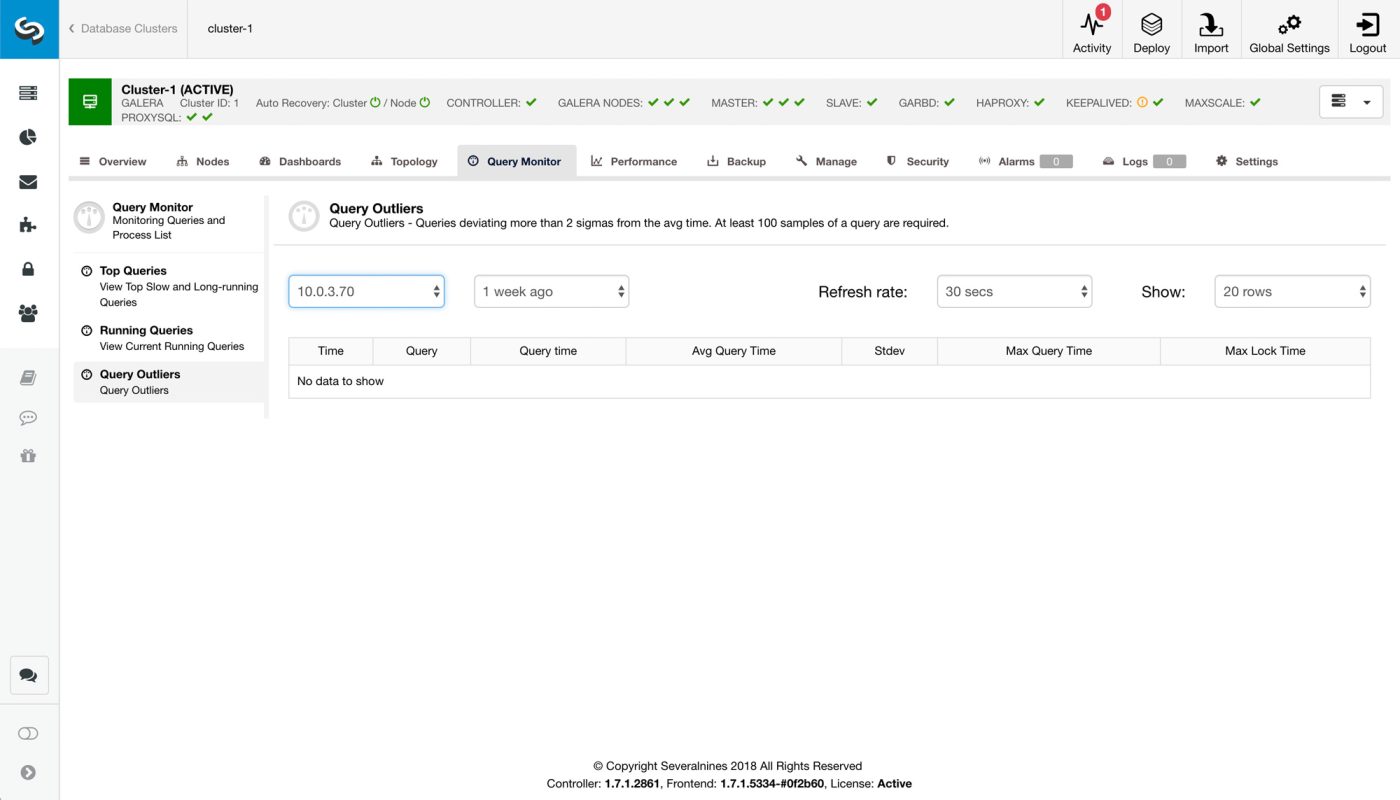Click the documentation book icon in the sidebar

click(29, 377)
